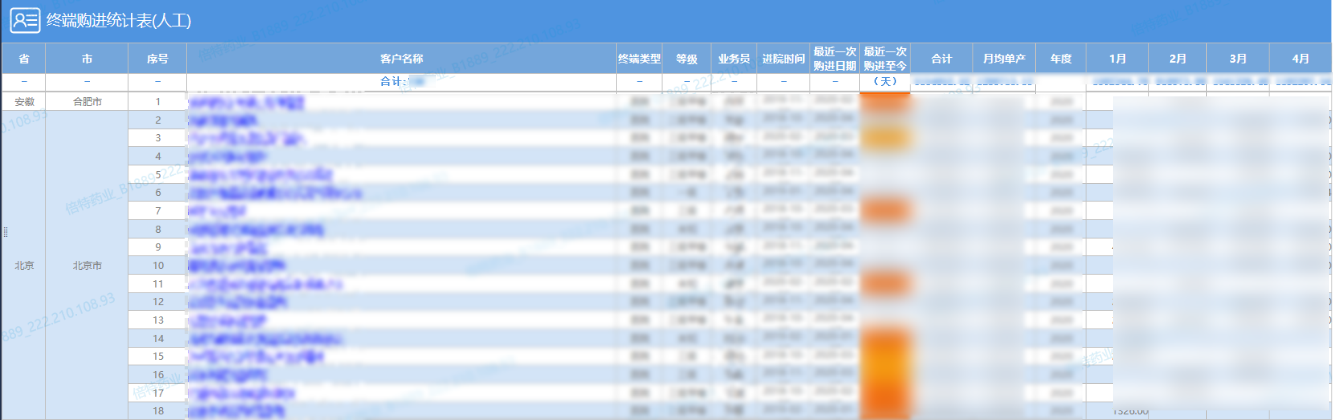Click the 最近一次购进日期 column header

click(834, 59)
